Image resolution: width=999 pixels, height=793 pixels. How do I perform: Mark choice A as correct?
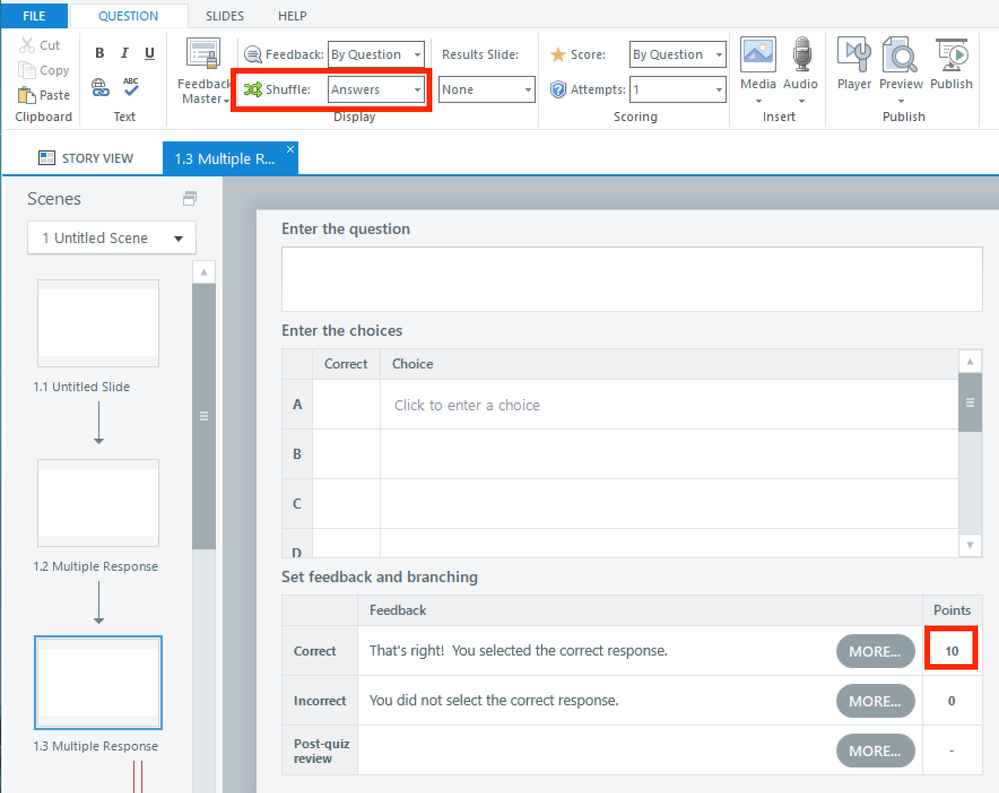point(346,405)
